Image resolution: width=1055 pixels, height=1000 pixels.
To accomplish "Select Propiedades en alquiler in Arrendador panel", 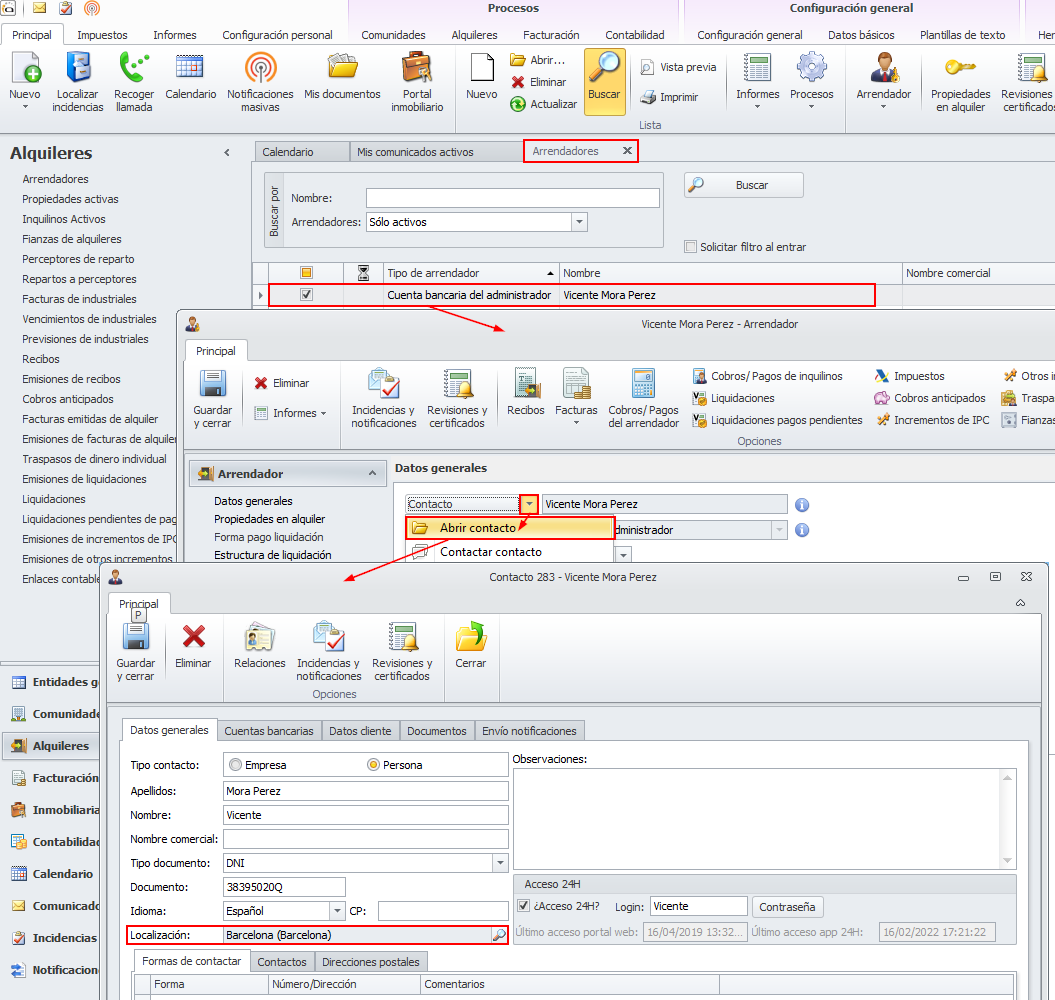I will [269, 519].
